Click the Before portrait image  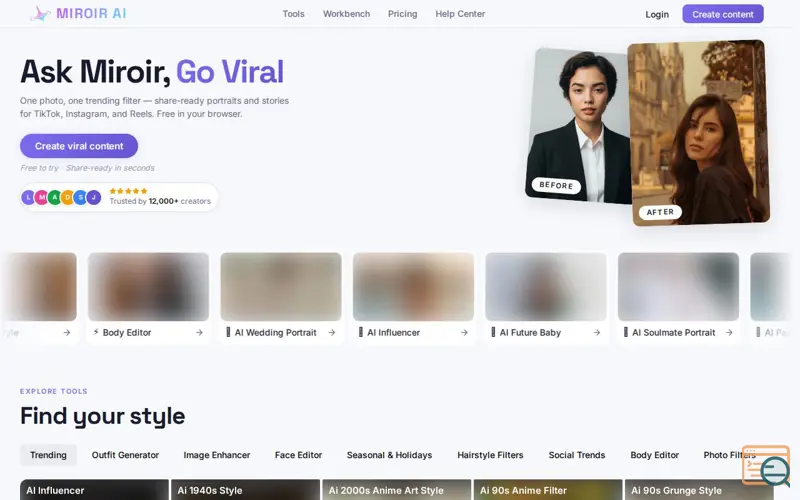coord(578,126)
